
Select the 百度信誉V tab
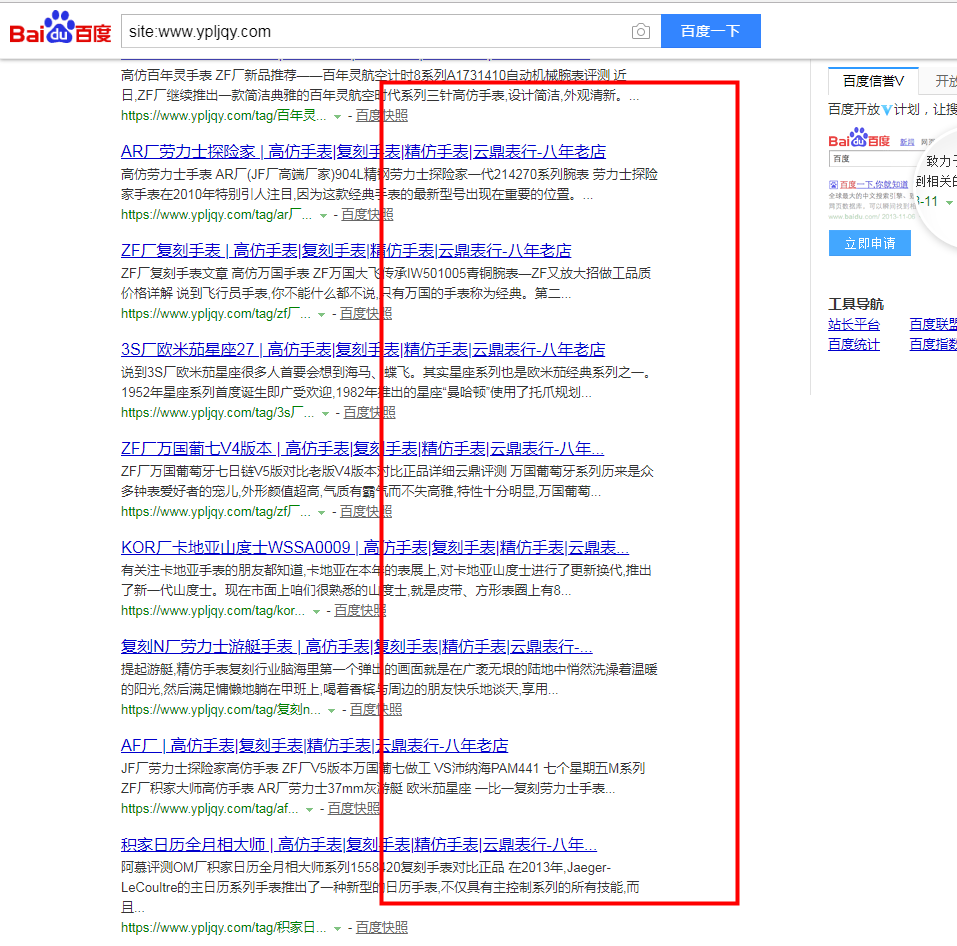pyautogui.click(x=873, y=81)
